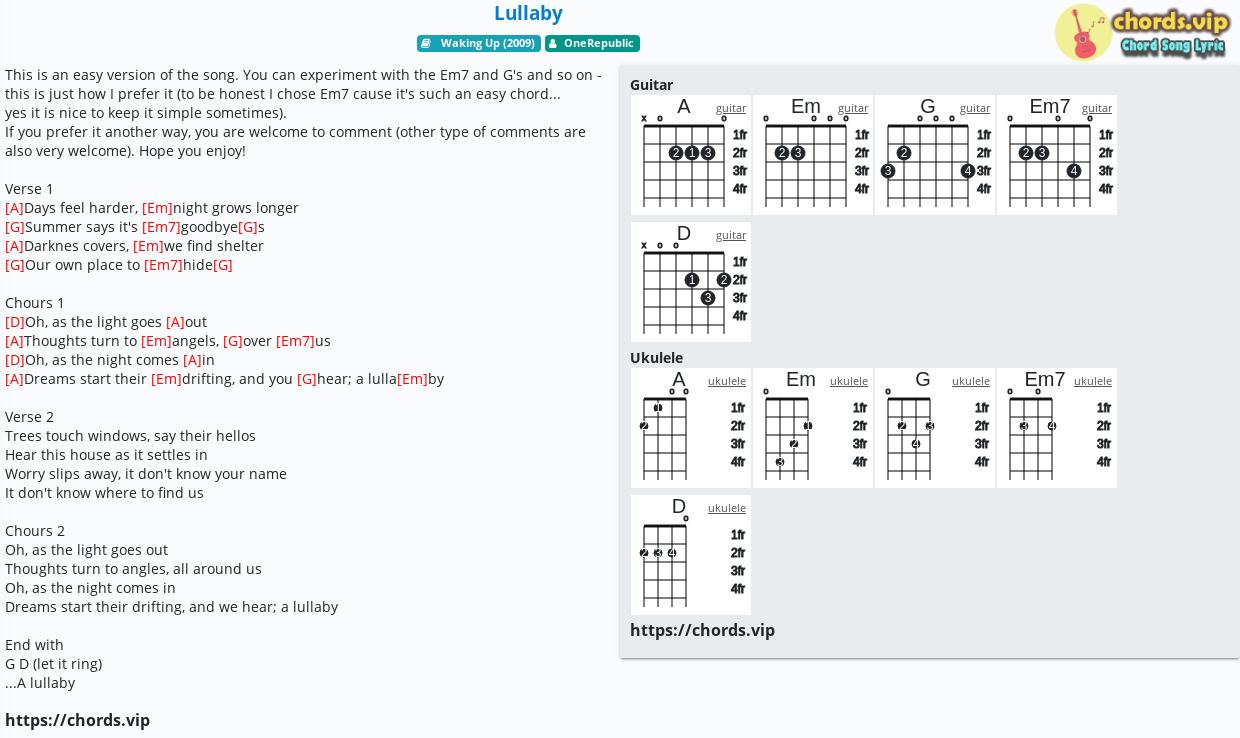Click the [Em] chord before 'drifting, and you'

[166, 379]
